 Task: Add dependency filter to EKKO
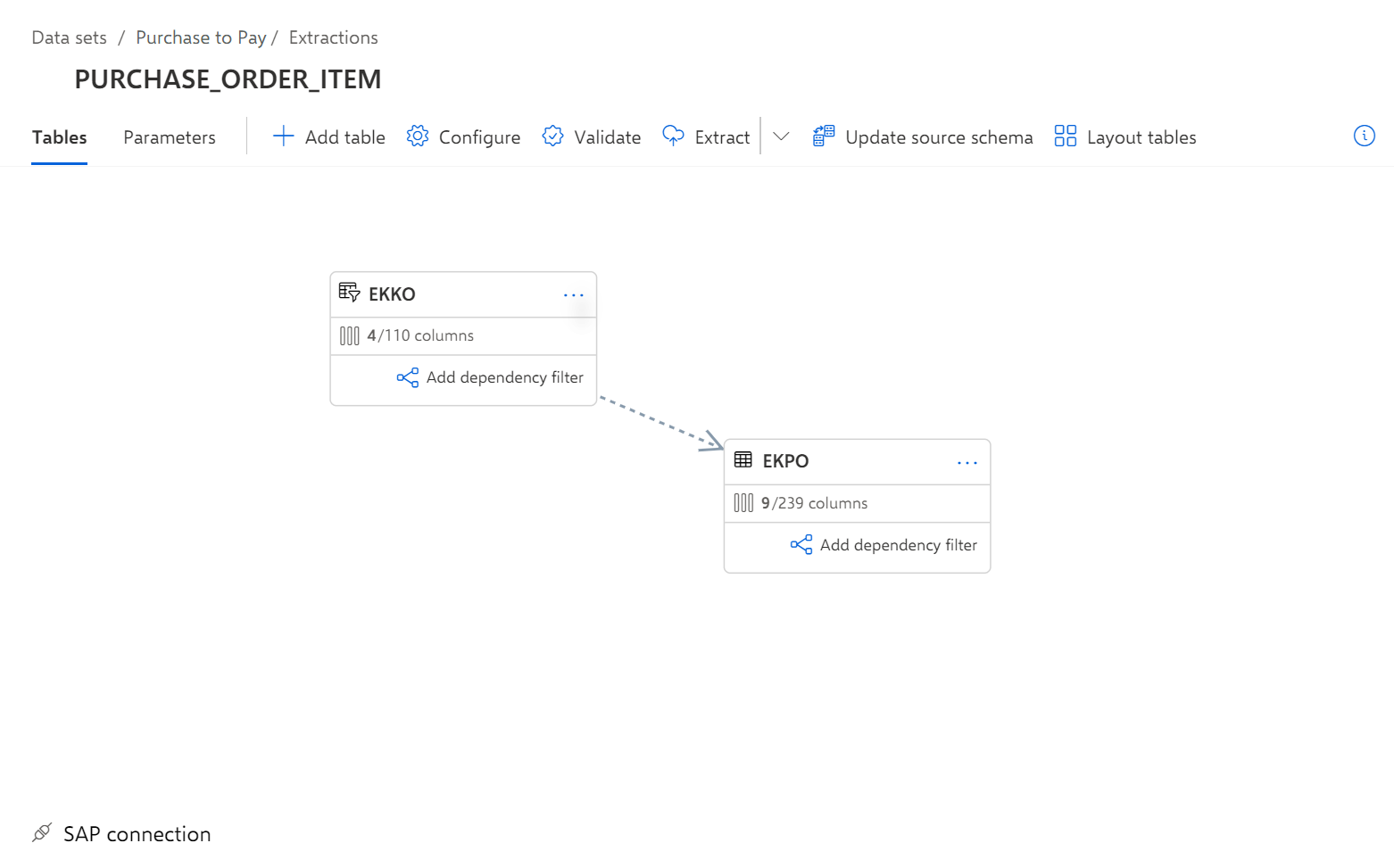point(490,377)
